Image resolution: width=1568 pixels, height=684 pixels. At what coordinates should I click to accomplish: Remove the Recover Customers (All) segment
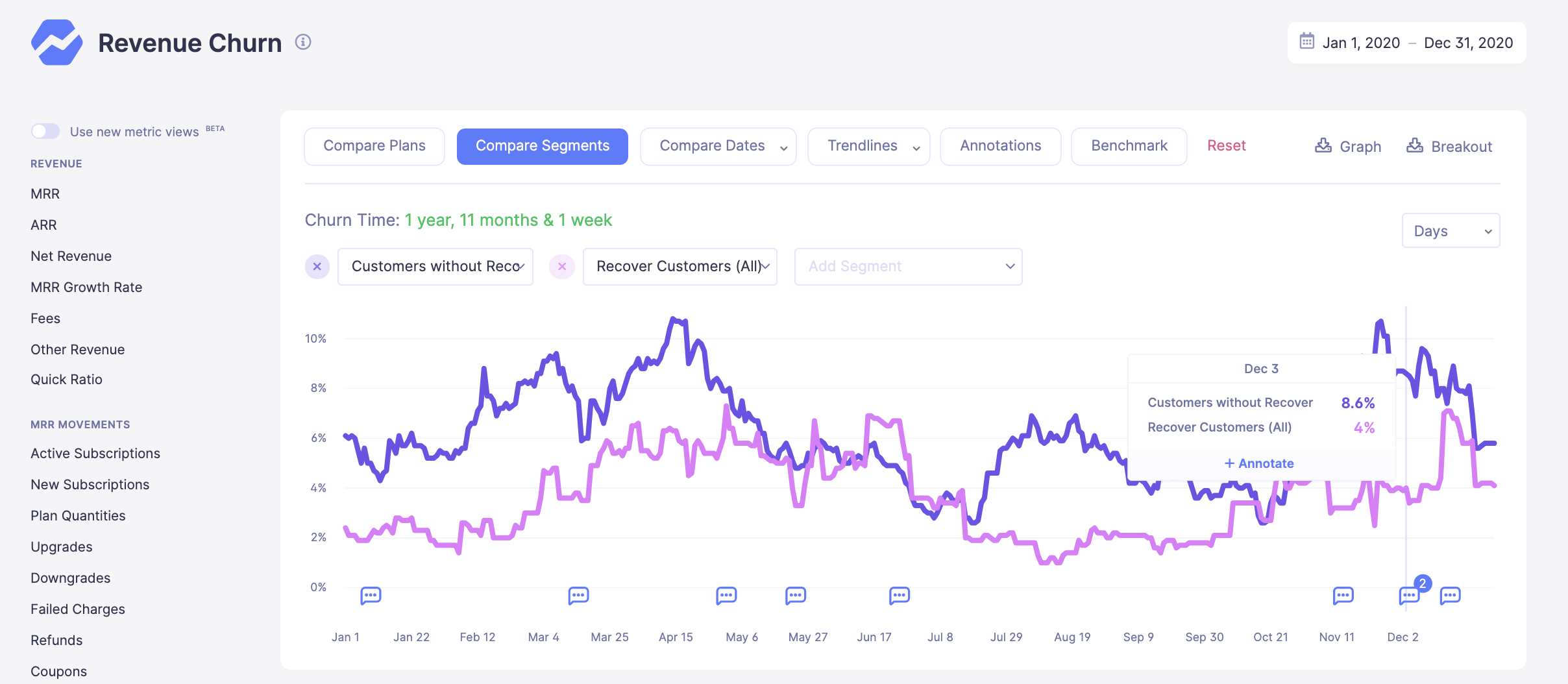point(562,267)
